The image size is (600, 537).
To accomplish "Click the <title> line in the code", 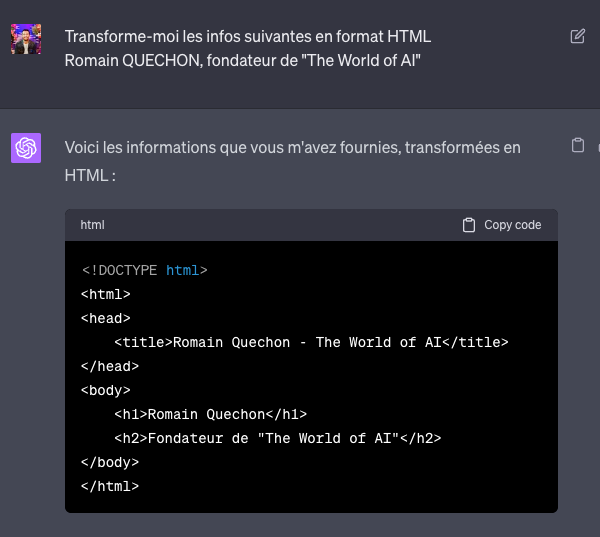I will click(311, 342).
